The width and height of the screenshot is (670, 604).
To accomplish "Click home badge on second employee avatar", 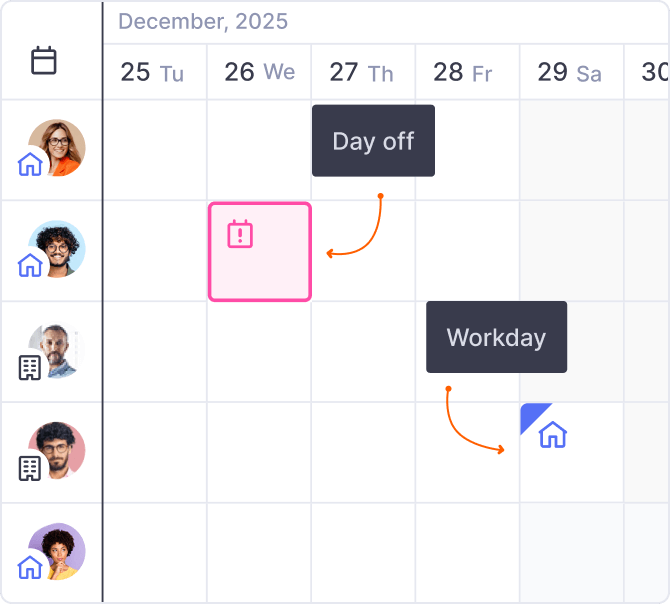I will point(30,265).
